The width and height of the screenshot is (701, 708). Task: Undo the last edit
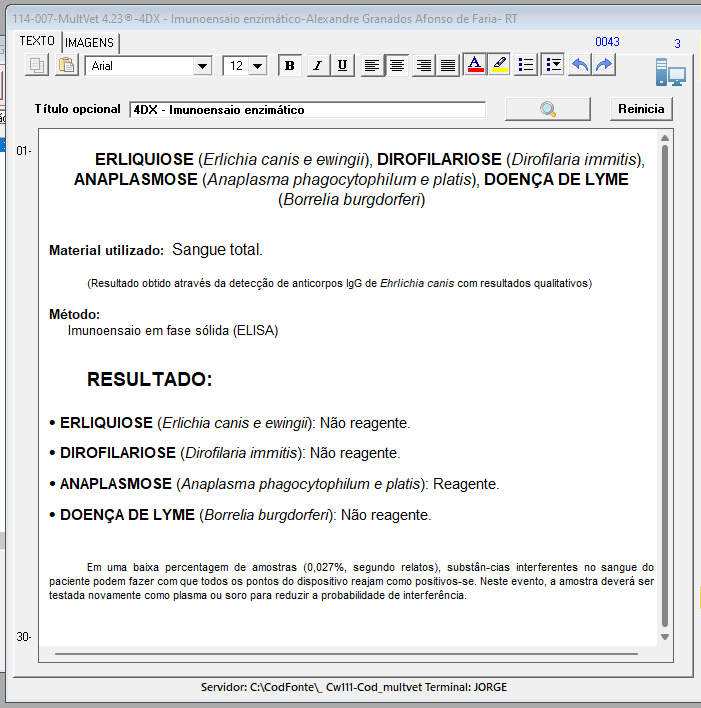[x=579, y=65]
